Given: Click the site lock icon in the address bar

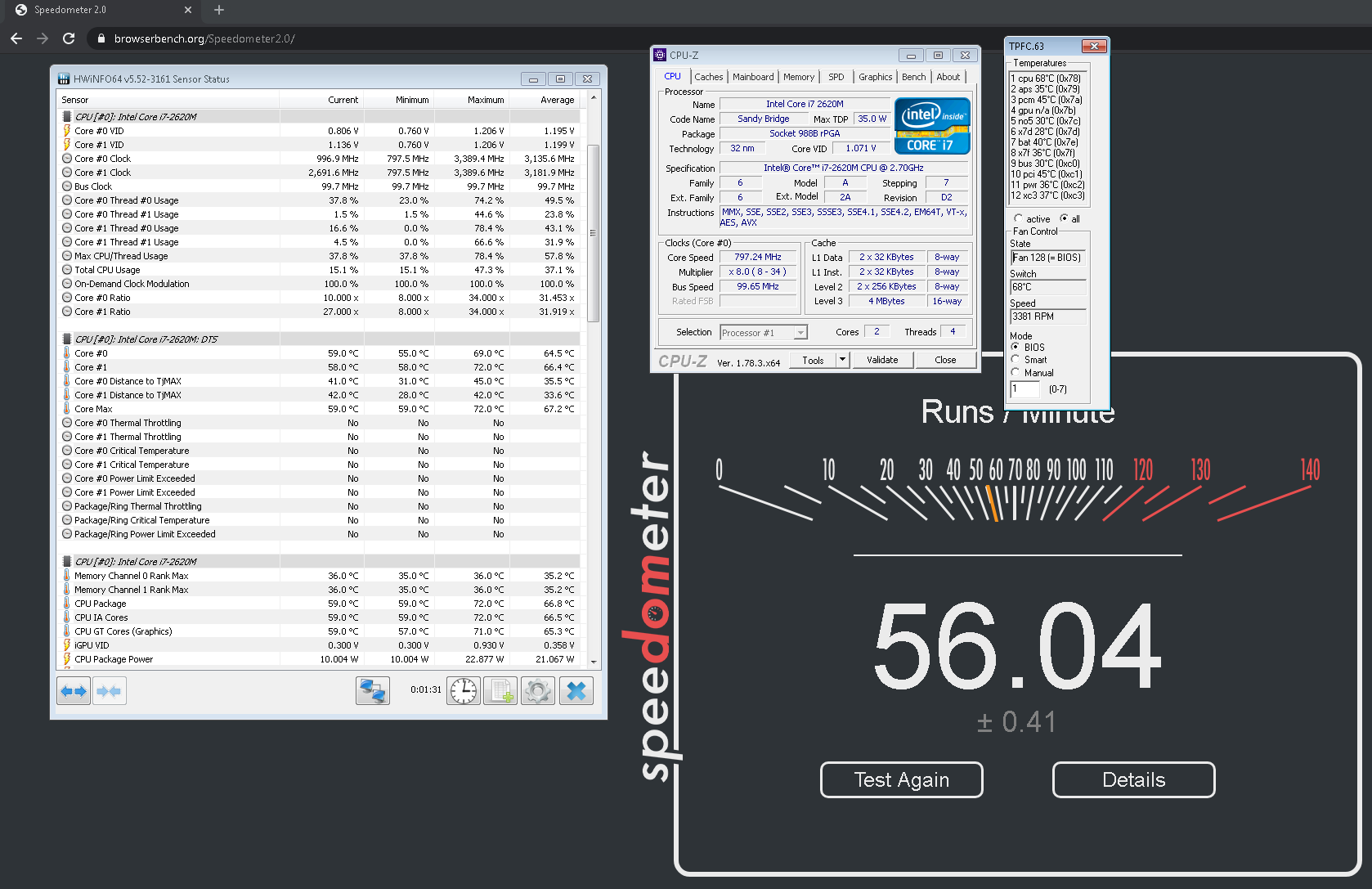Looking at the screenshot, I should click(x=101, y=38).
